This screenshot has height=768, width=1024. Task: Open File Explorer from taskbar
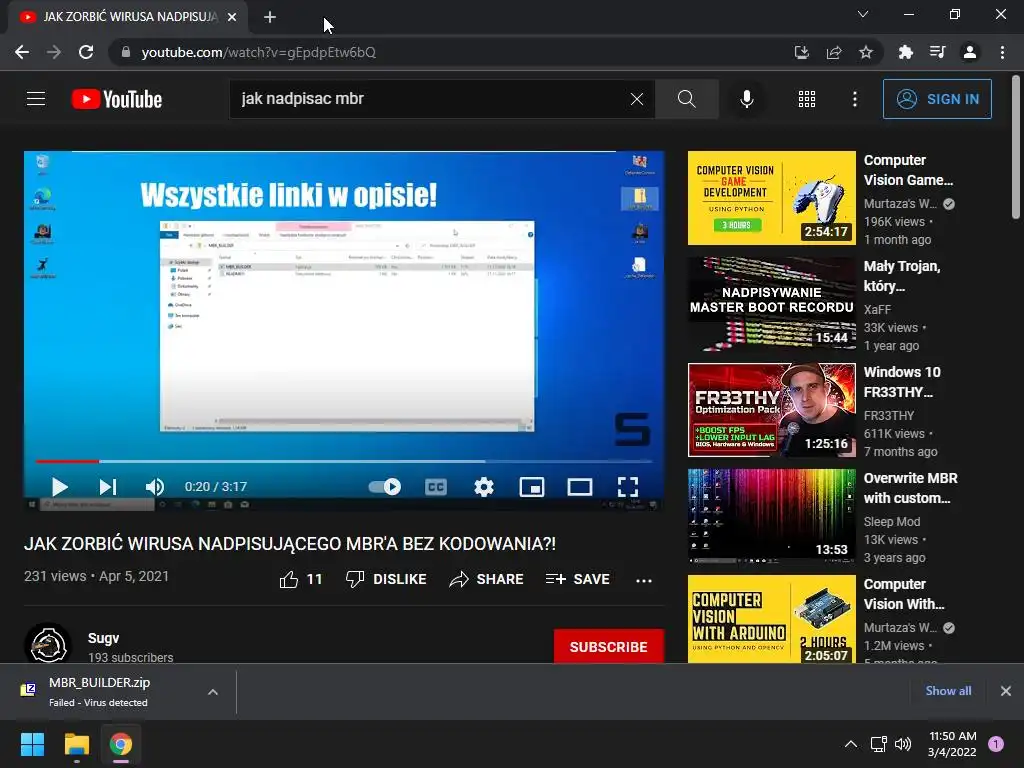76,744
